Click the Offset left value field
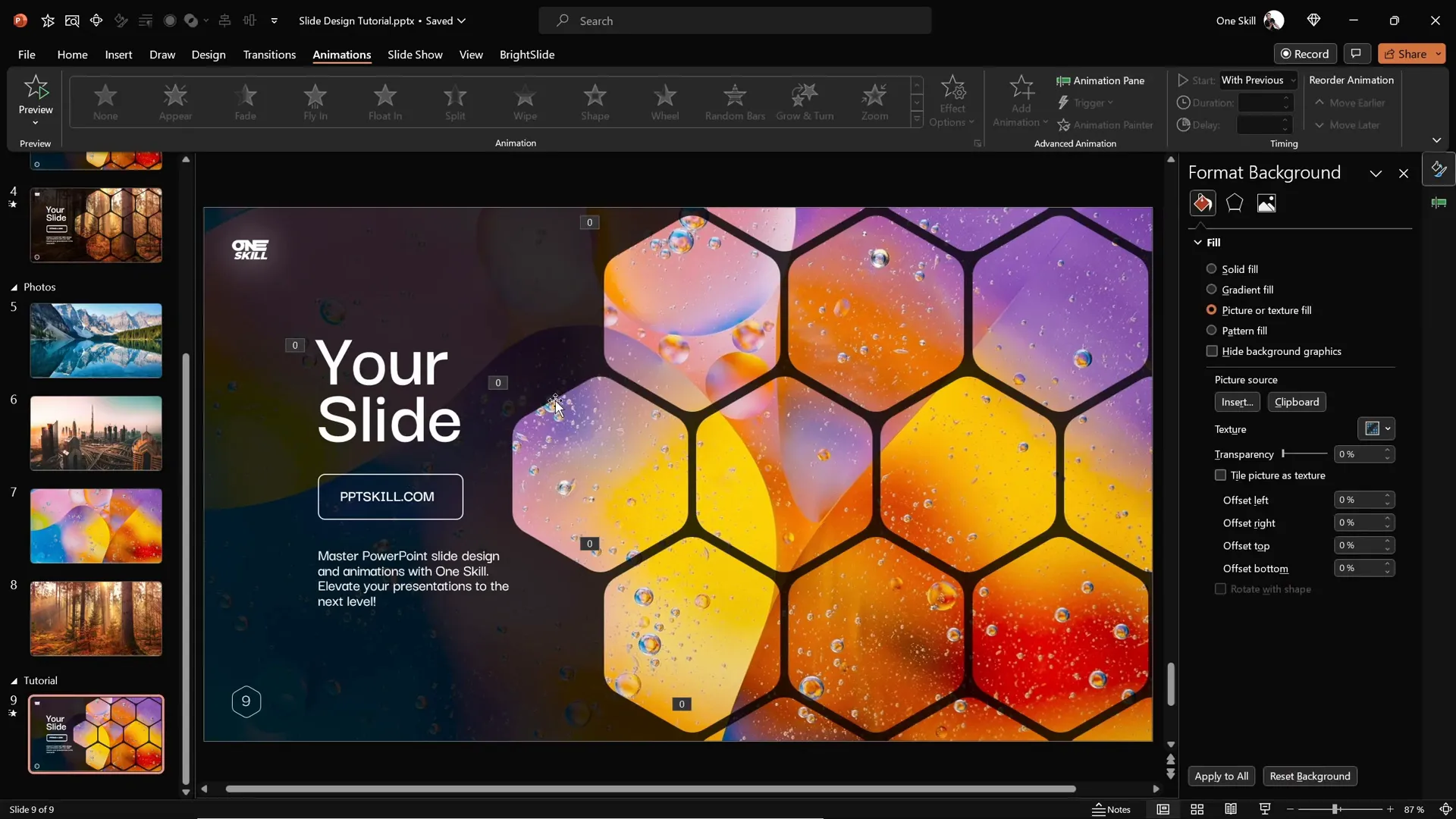1456x819 pixels. [x=1364, y=500]
